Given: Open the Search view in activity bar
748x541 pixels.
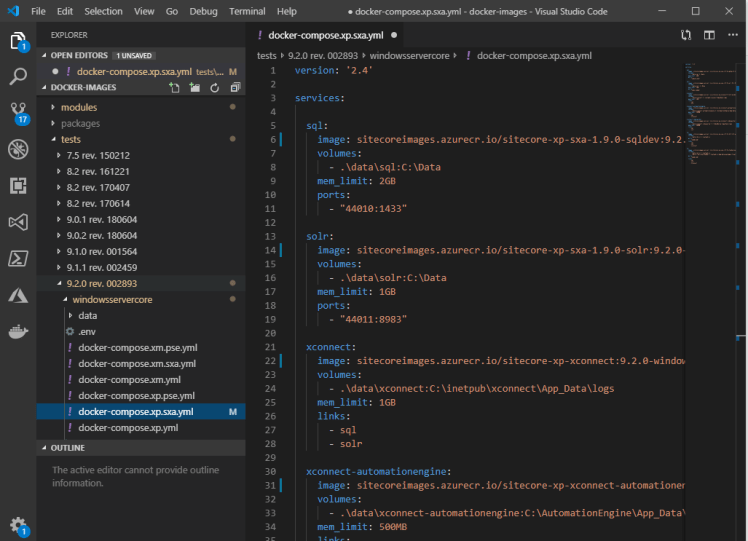Looking at the screenshot, I should 18,77.
